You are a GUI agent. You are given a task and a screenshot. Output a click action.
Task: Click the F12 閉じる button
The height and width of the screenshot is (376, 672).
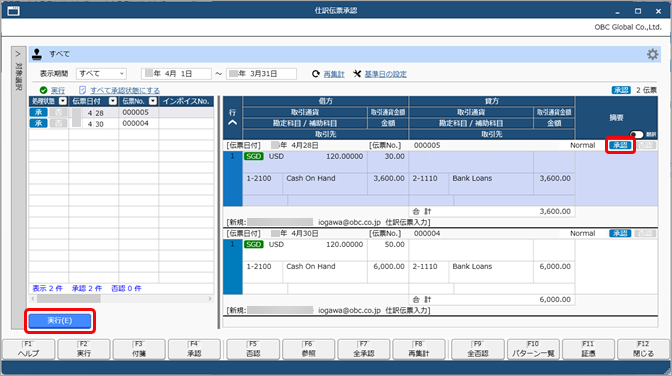643,349
